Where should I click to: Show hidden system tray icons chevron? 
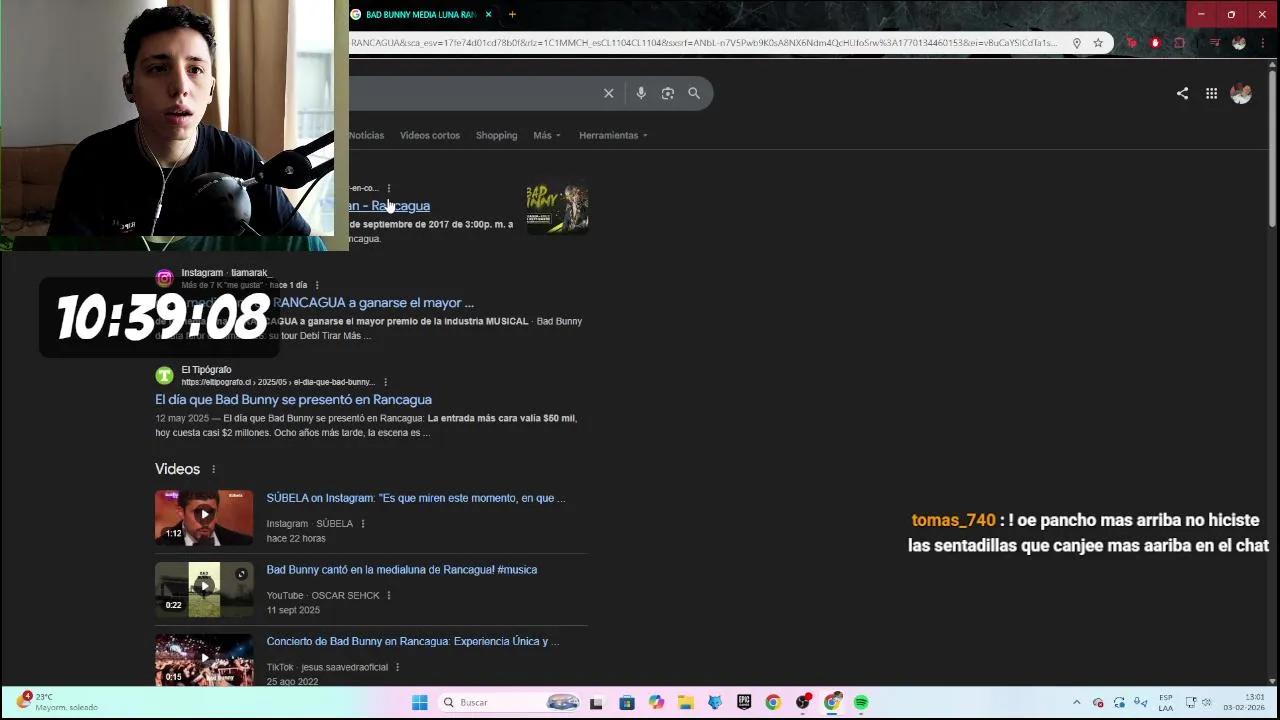tap(1076, 702)
